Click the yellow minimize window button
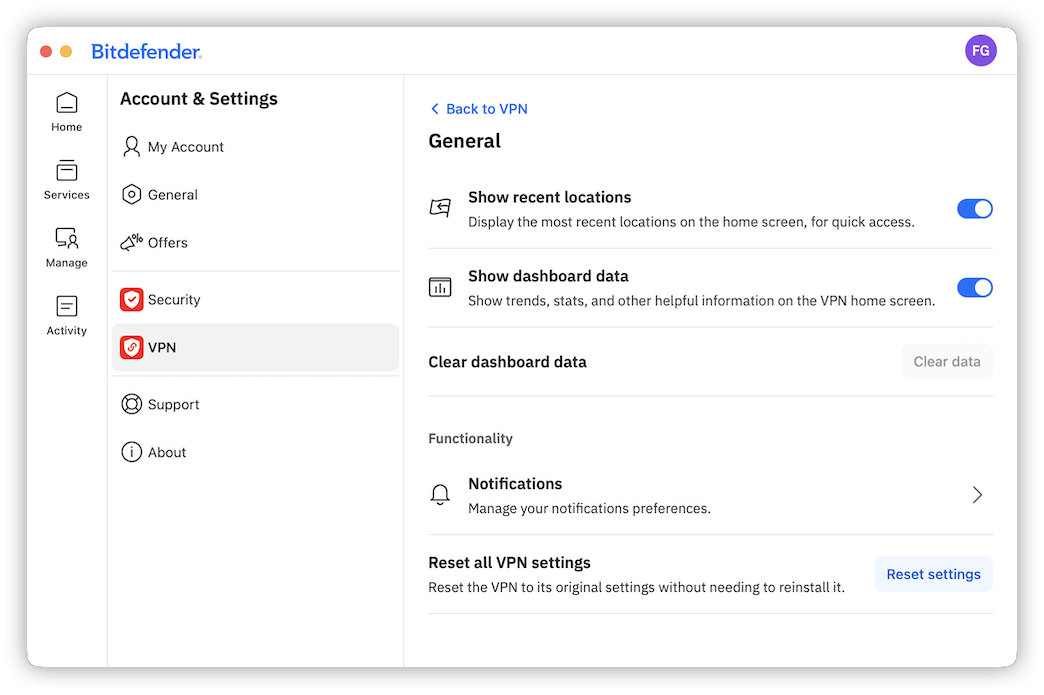 66,51
